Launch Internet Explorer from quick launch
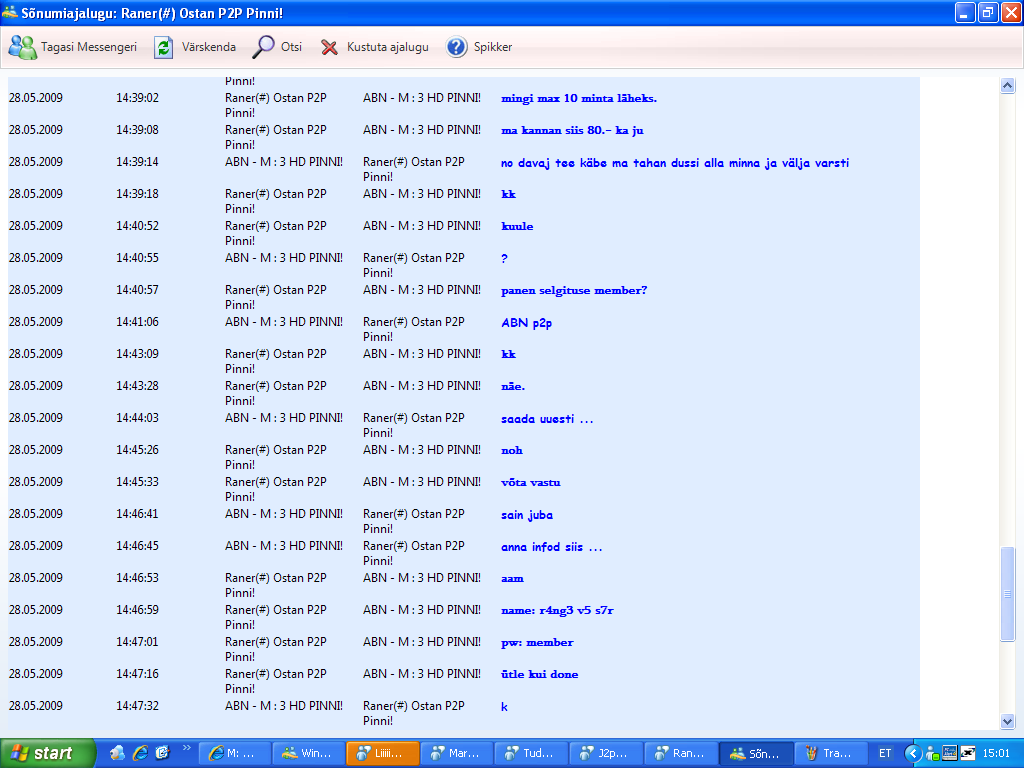Viewport: 1024px width, 768px height. [140, 753]
